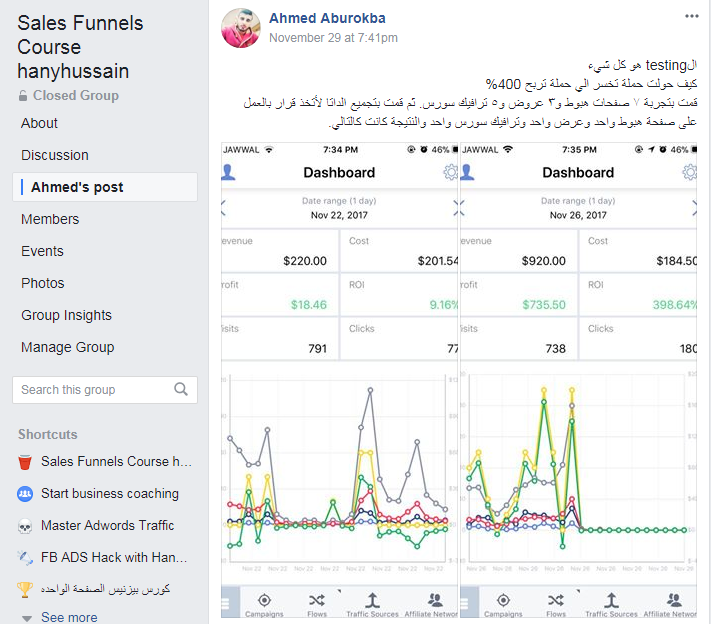
Task: Click Nov 22, 2017 date range
Action: (339, 215)
